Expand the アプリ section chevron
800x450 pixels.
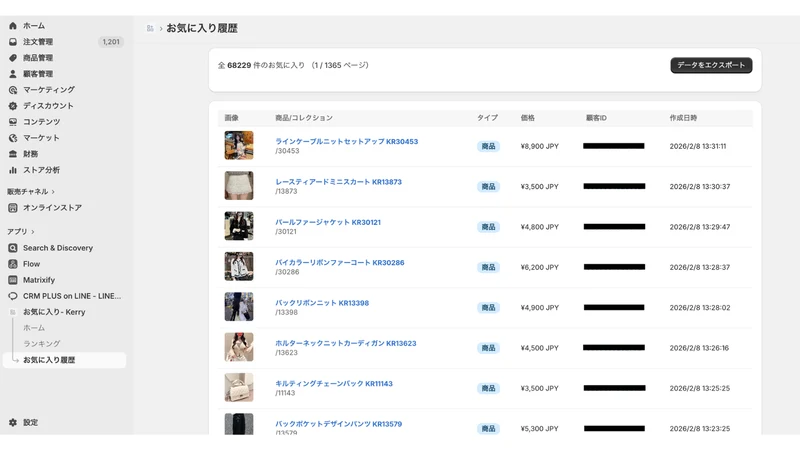pyautogui.click(x=33, y=232)
